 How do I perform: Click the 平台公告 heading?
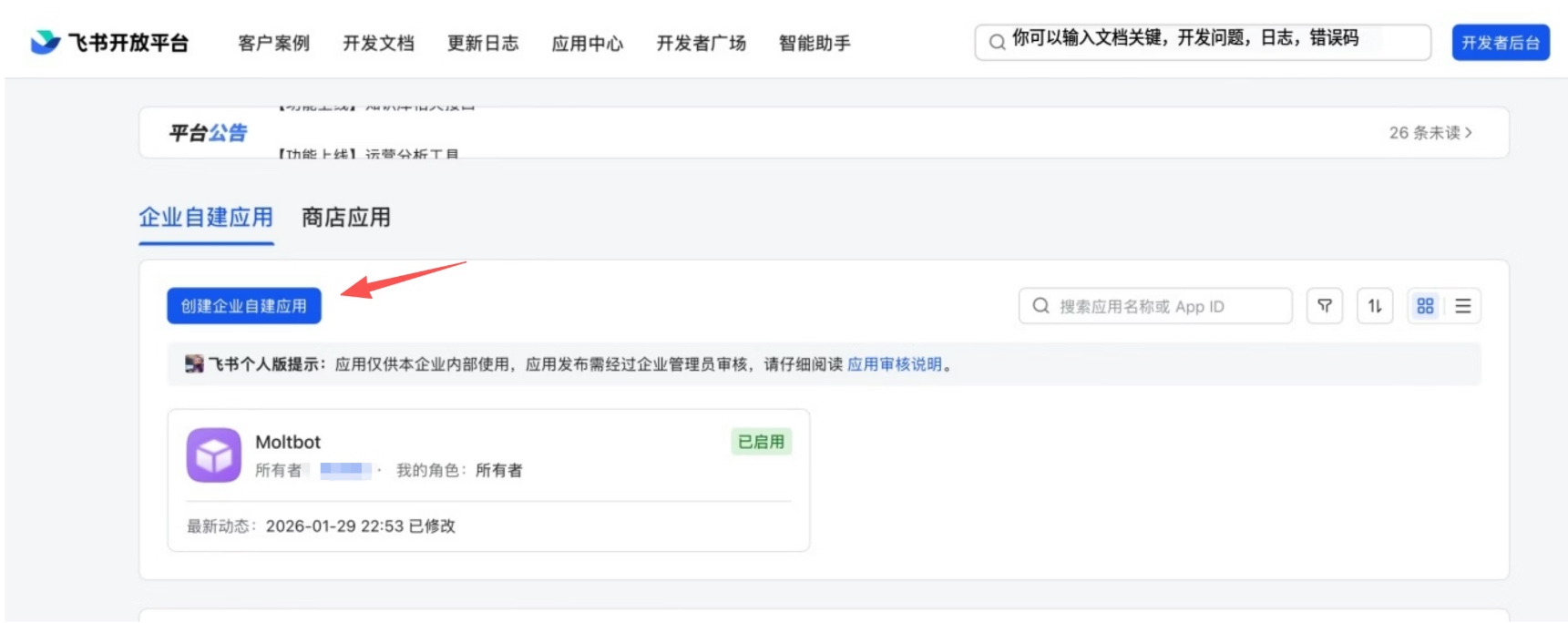pos(208,133)
